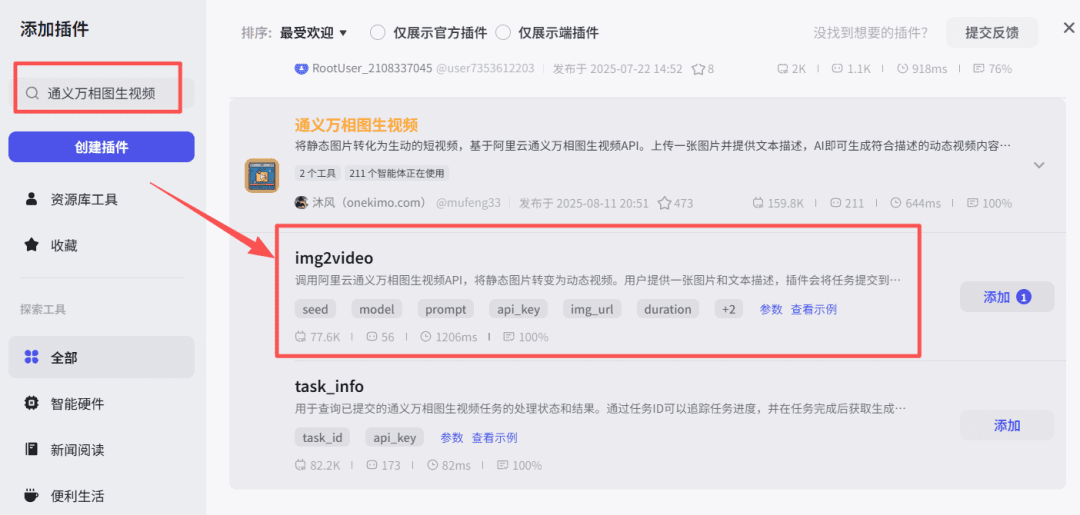Viewport: 1080px width, 515px height.
Task: Open the 最受欢迎 sort dropdown
Action: tap(313, 32)
